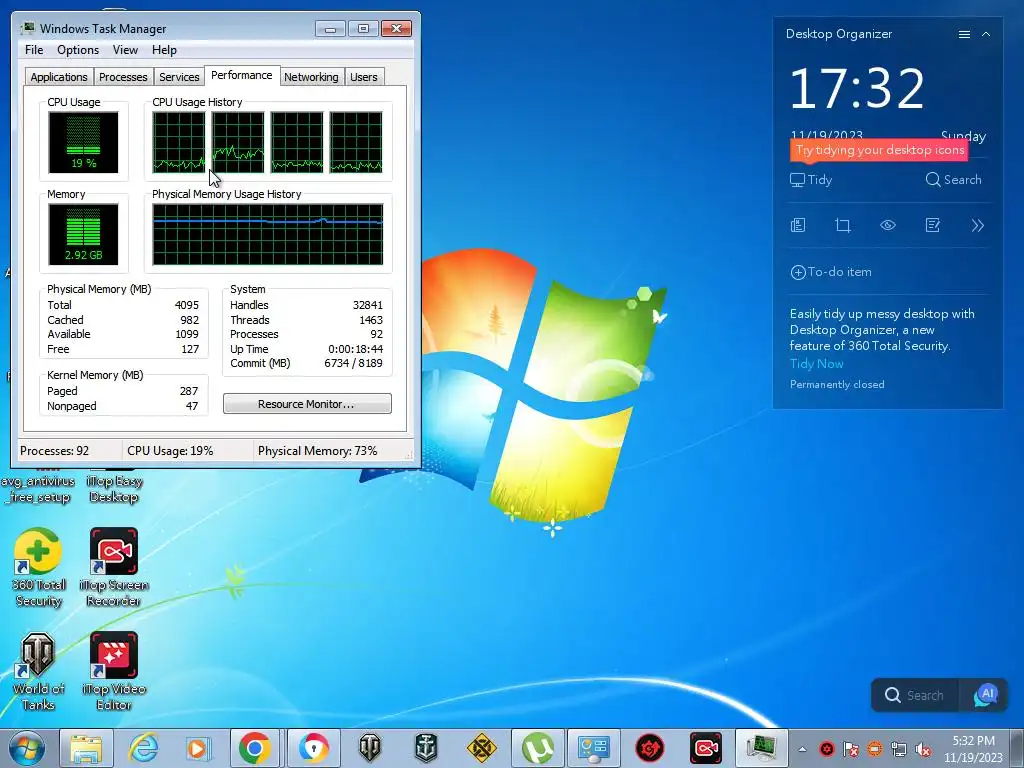
Task: Open the Options menu in Task Manager
Action: (x=78, y=50)
